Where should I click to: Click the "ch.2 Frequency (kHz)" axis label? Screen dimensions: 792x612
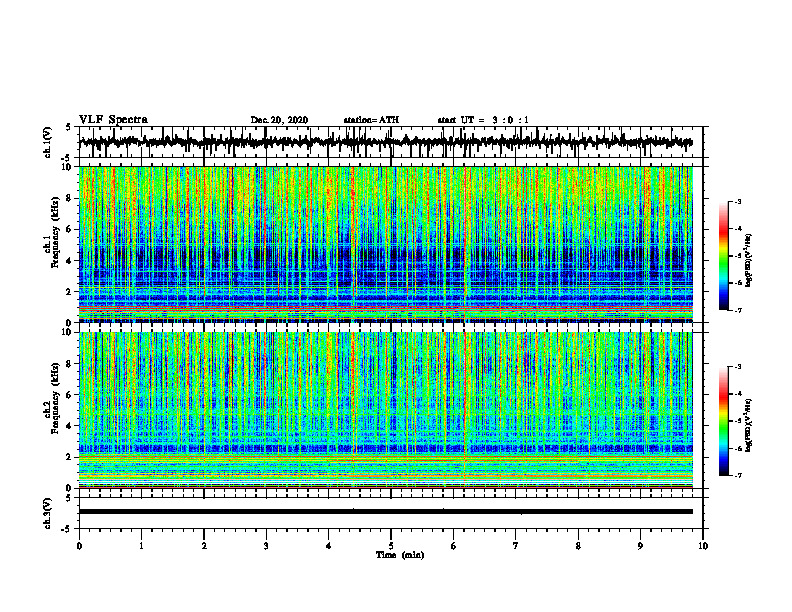(52, 399)
